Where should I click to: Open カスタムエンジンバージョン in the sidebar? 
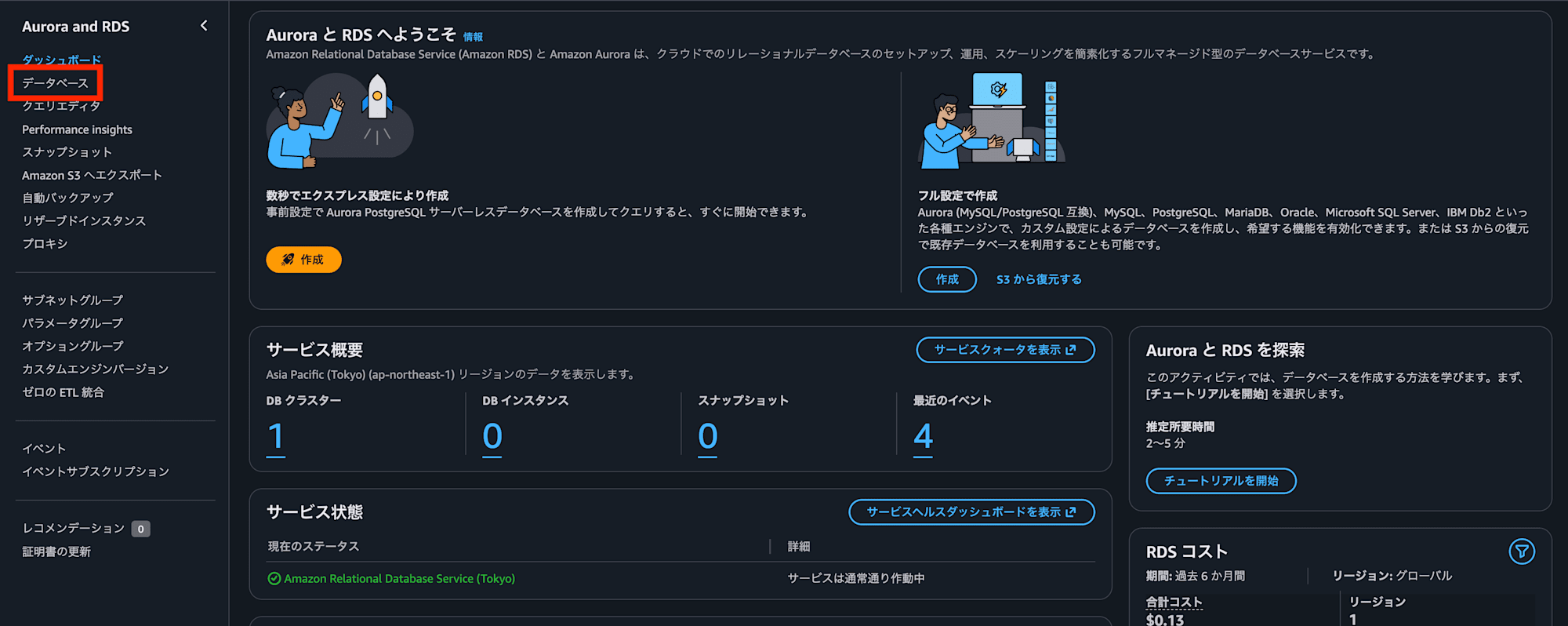click(x=95, y=369)
